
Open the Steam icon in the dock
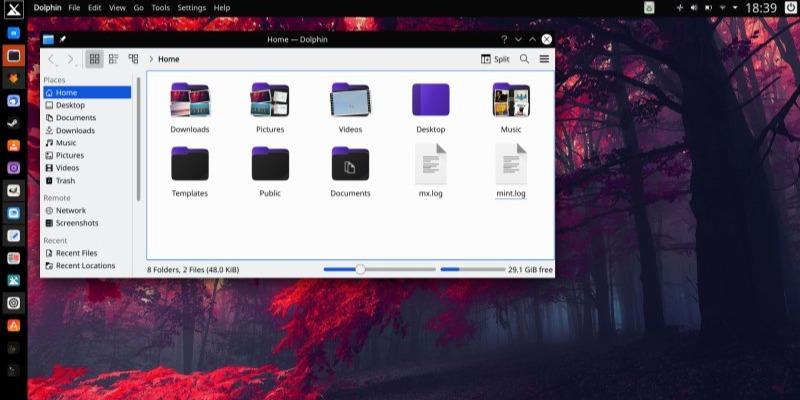[x=14, y=123]
